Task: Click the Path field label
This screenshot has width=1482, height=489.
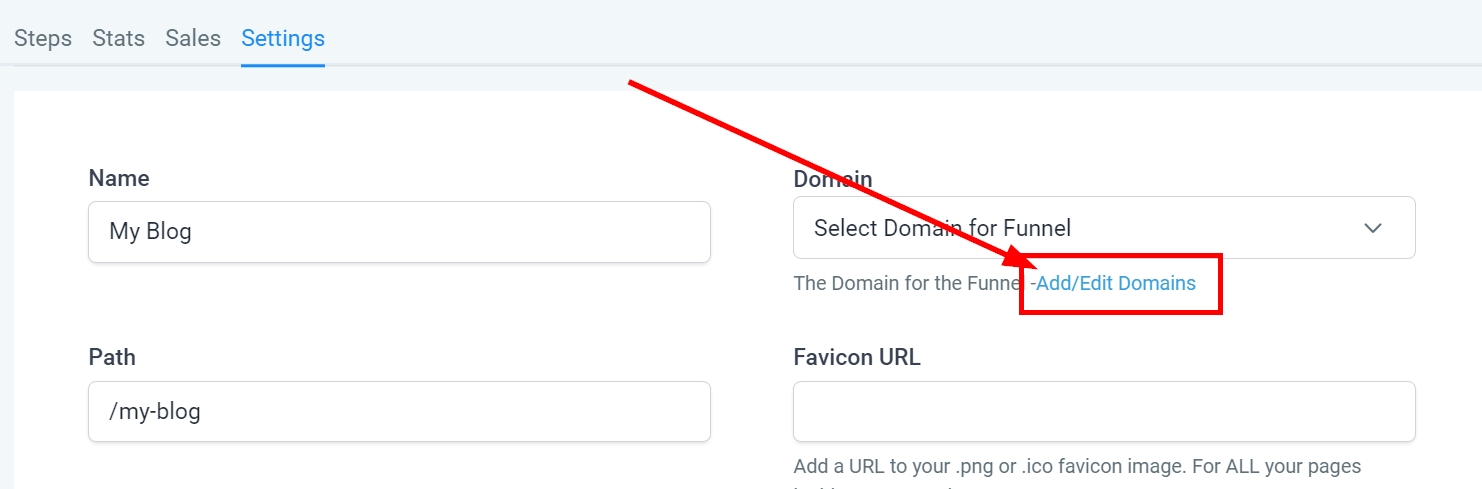Action: [x=112, y=357]
